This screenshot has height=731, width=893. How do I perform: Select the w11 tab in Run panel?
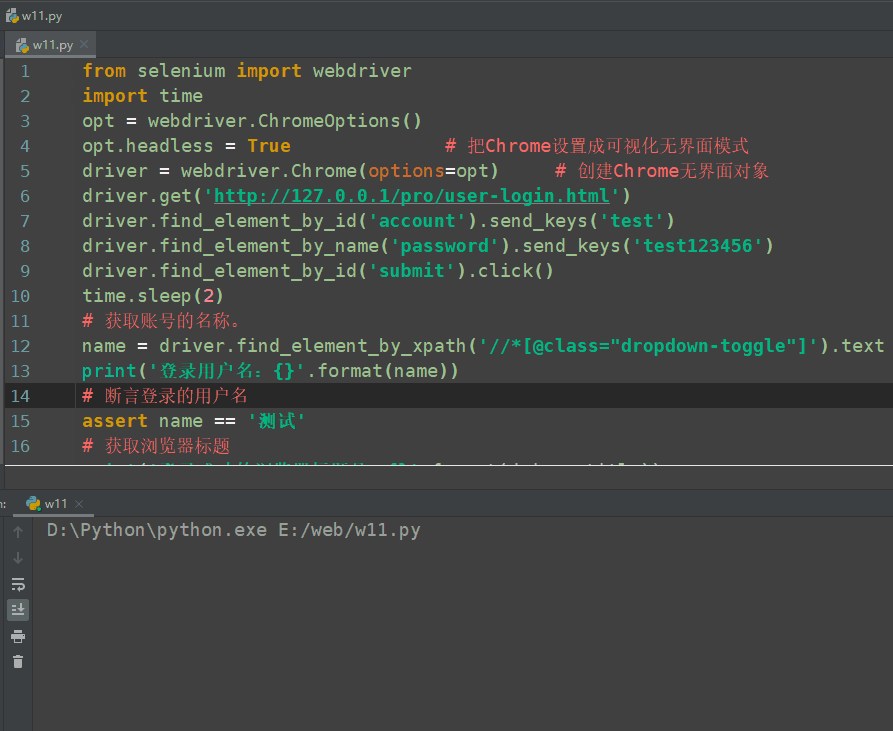click(55, 504)
